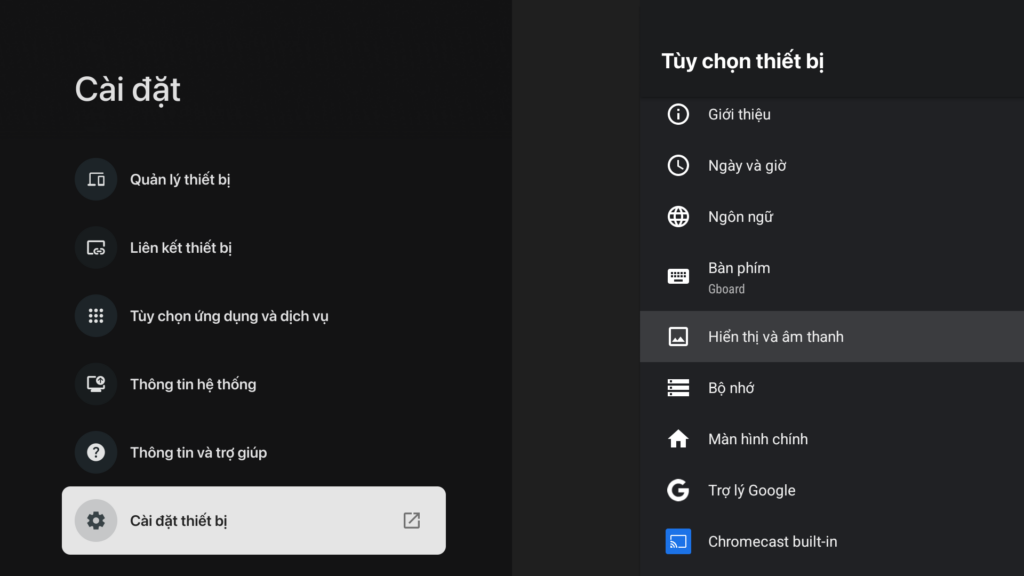Click the blue Chromecast built-in cast icon
The image size is (1024, 576).
[678, 541]
